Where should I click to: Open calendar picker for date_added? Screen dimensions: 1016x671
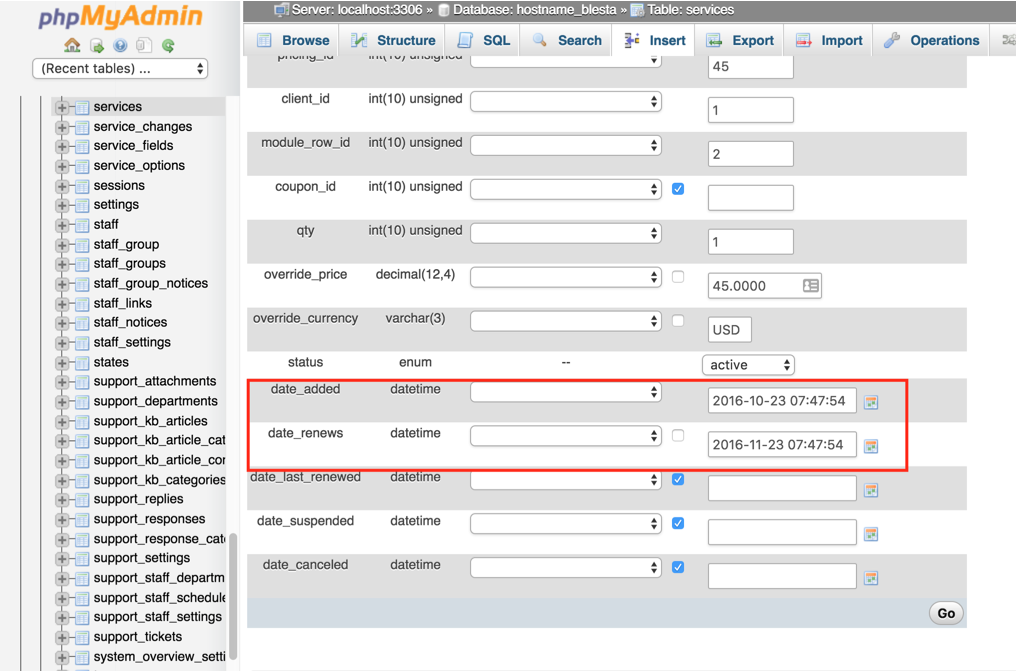tap(871, 402)
